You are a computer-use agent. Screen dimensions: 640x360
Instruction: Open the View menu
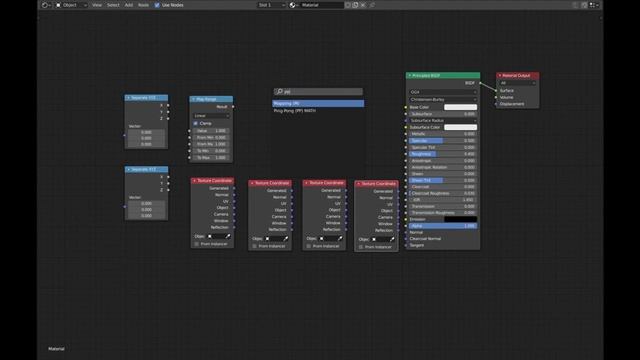97,5
